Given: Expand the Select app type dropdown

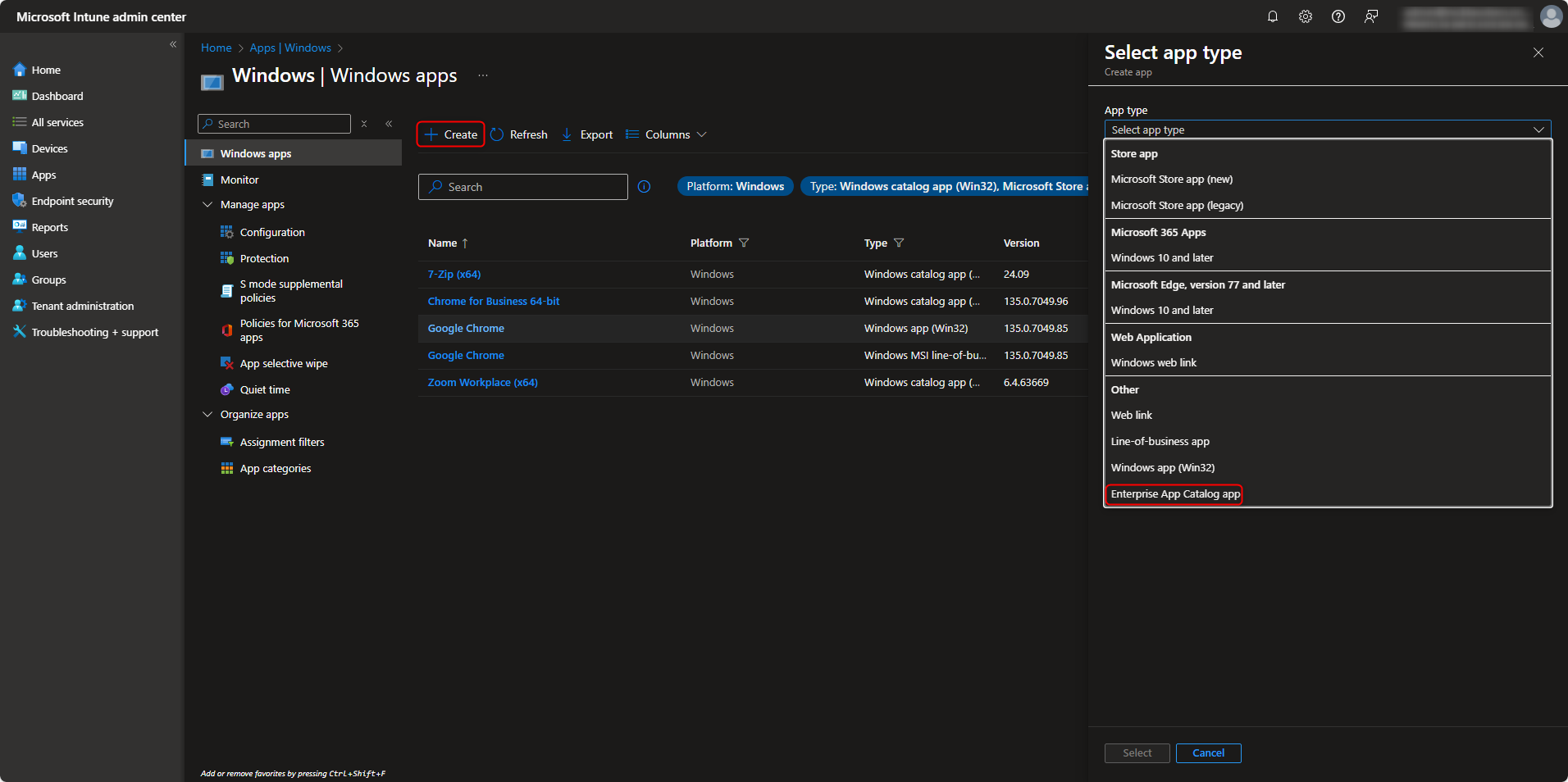Looking at the screenshot, I should point(1327,130).
